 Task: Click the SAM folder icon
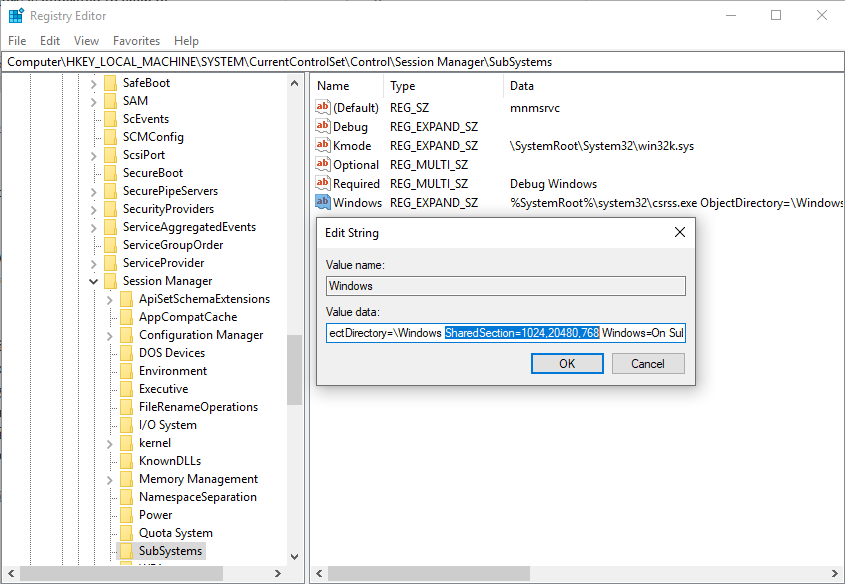pyautogui.click(x=110, y=101)
